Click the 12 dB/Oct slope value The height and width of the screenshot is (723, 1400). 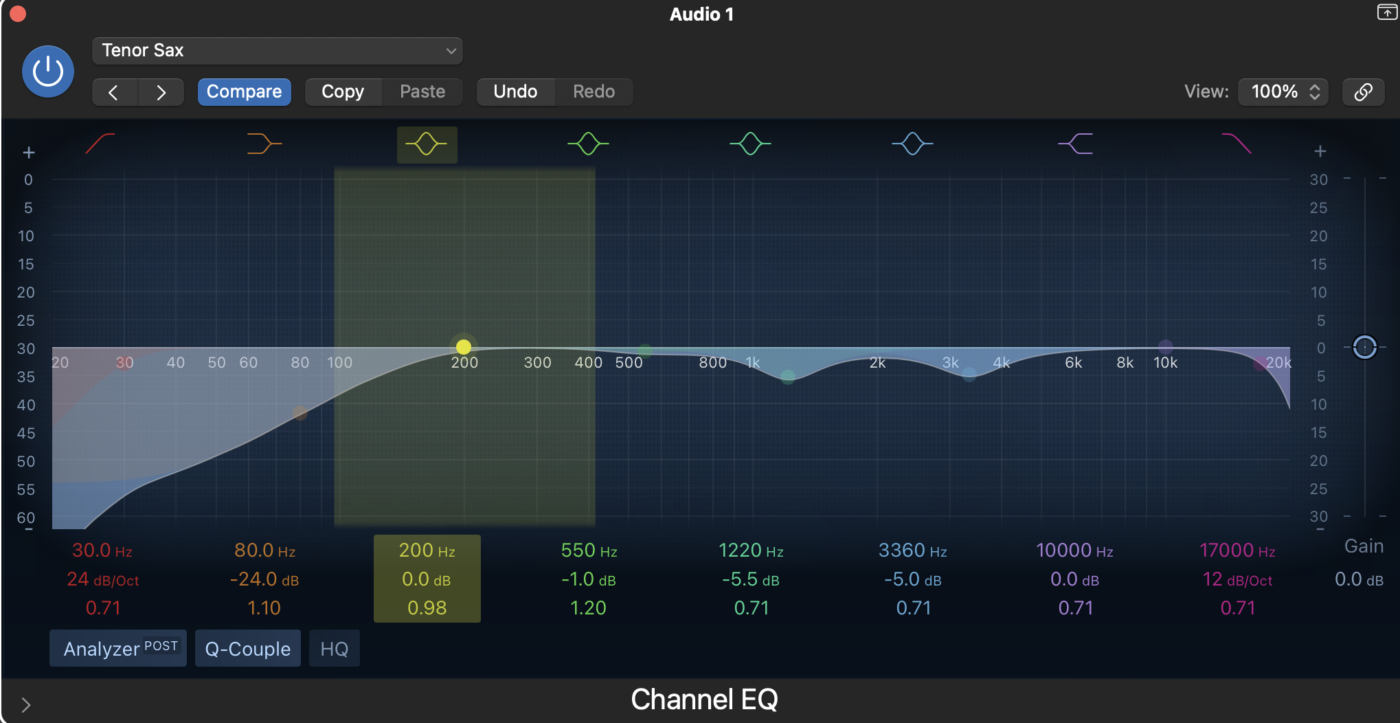click(1238, 580)
